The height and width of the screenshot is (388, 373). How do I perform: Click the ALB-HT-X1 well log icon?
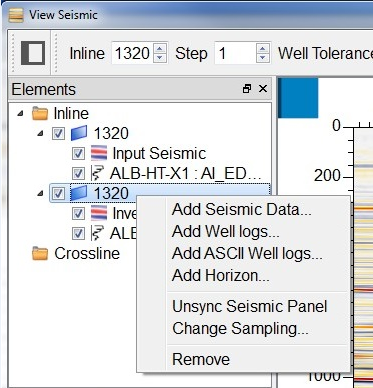tap(97, 173)
